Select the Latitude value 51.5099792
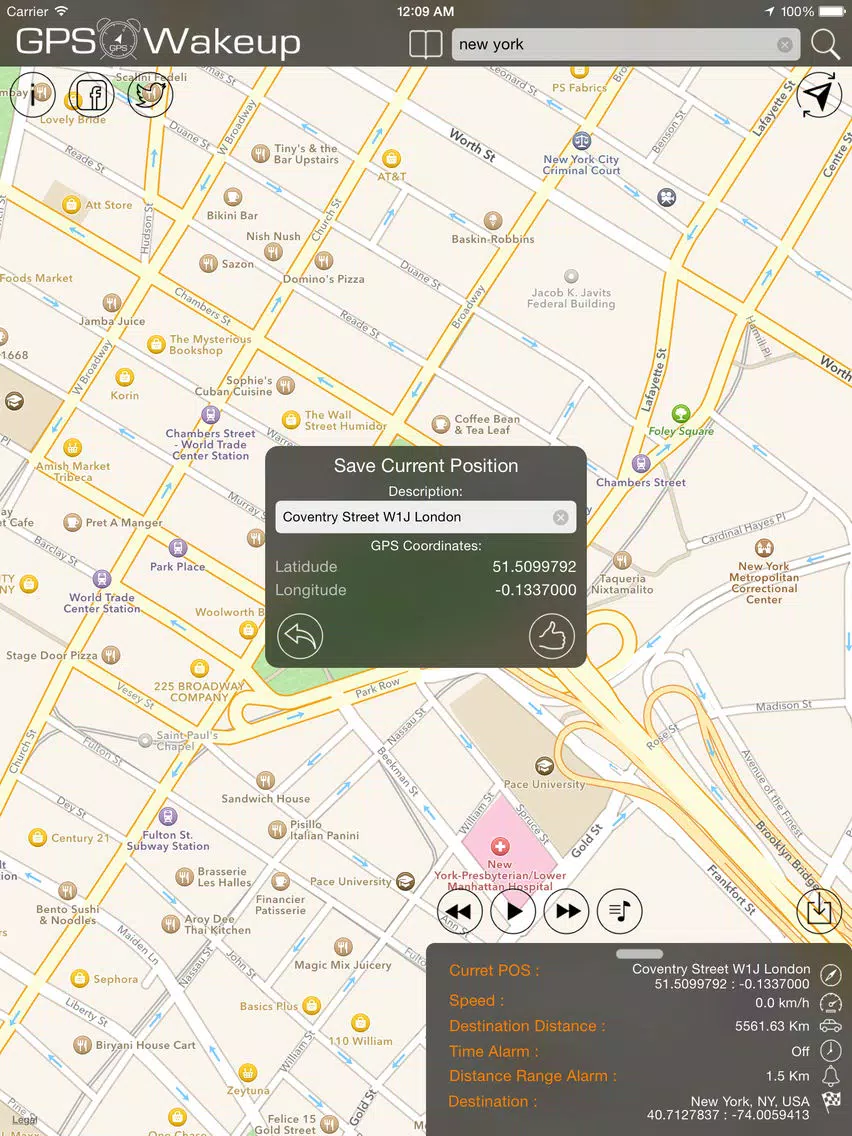Screen dimensions: 852x1136 point(535,567)
